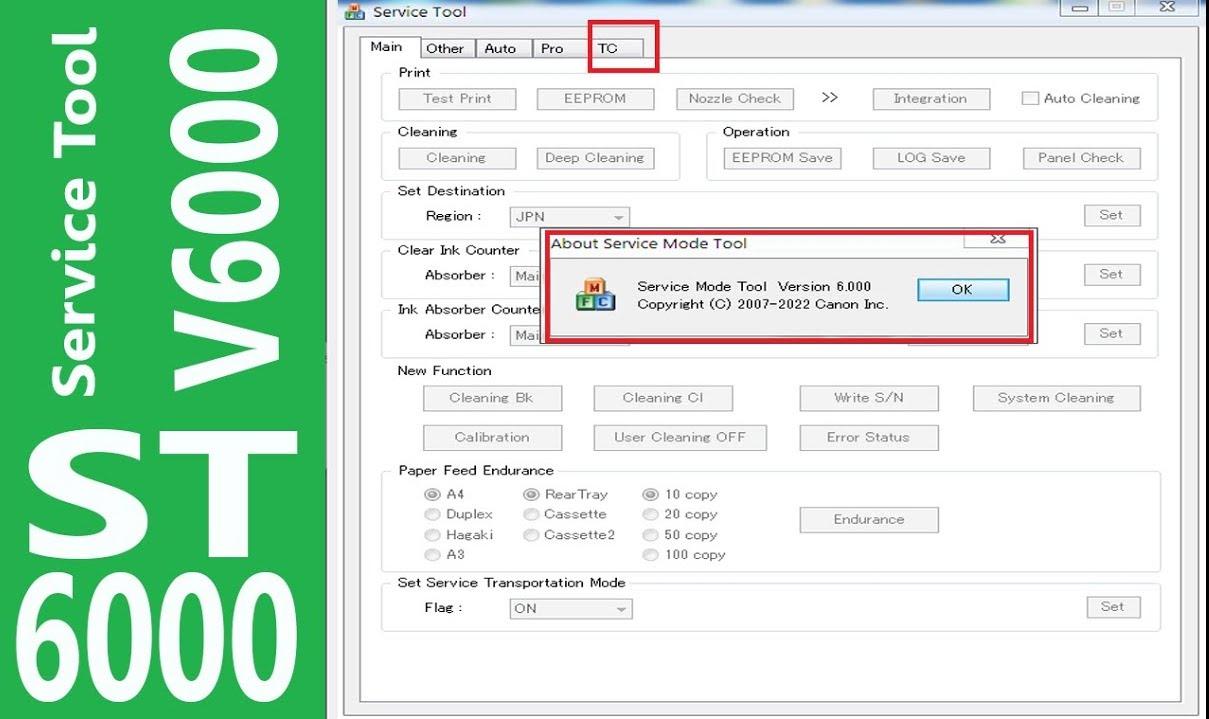The height and width of the screenshot is (719, 1209).
Task: Click Set next to the Region selector
Action: coord(1111,215)
